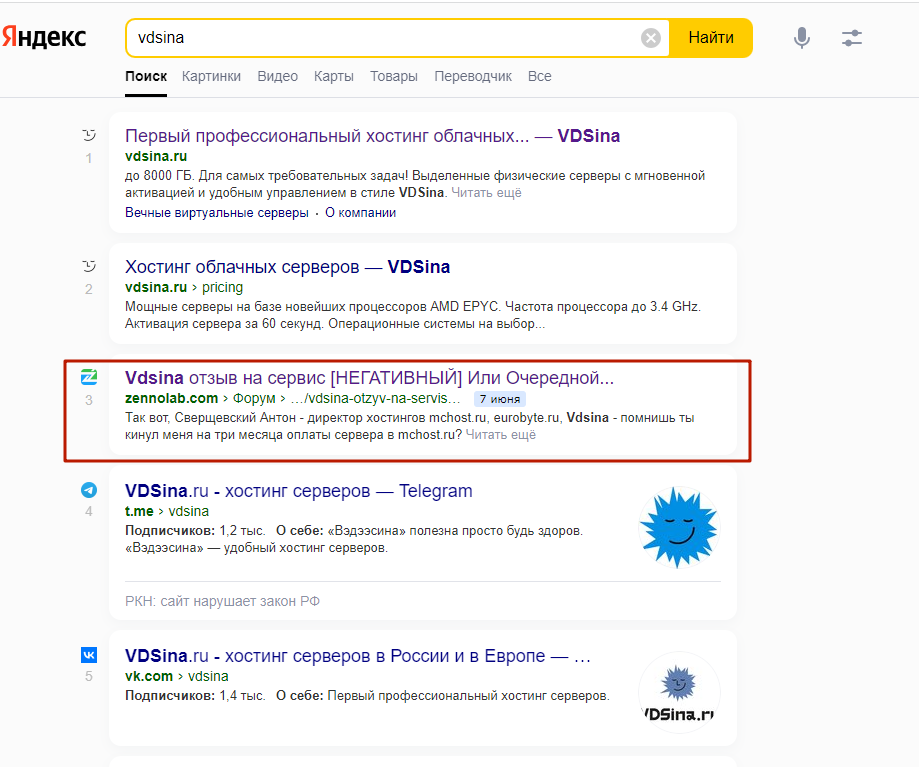
Task: Open VDSina.ru хостинг серверов Telegram result
Action: point(298,491)
